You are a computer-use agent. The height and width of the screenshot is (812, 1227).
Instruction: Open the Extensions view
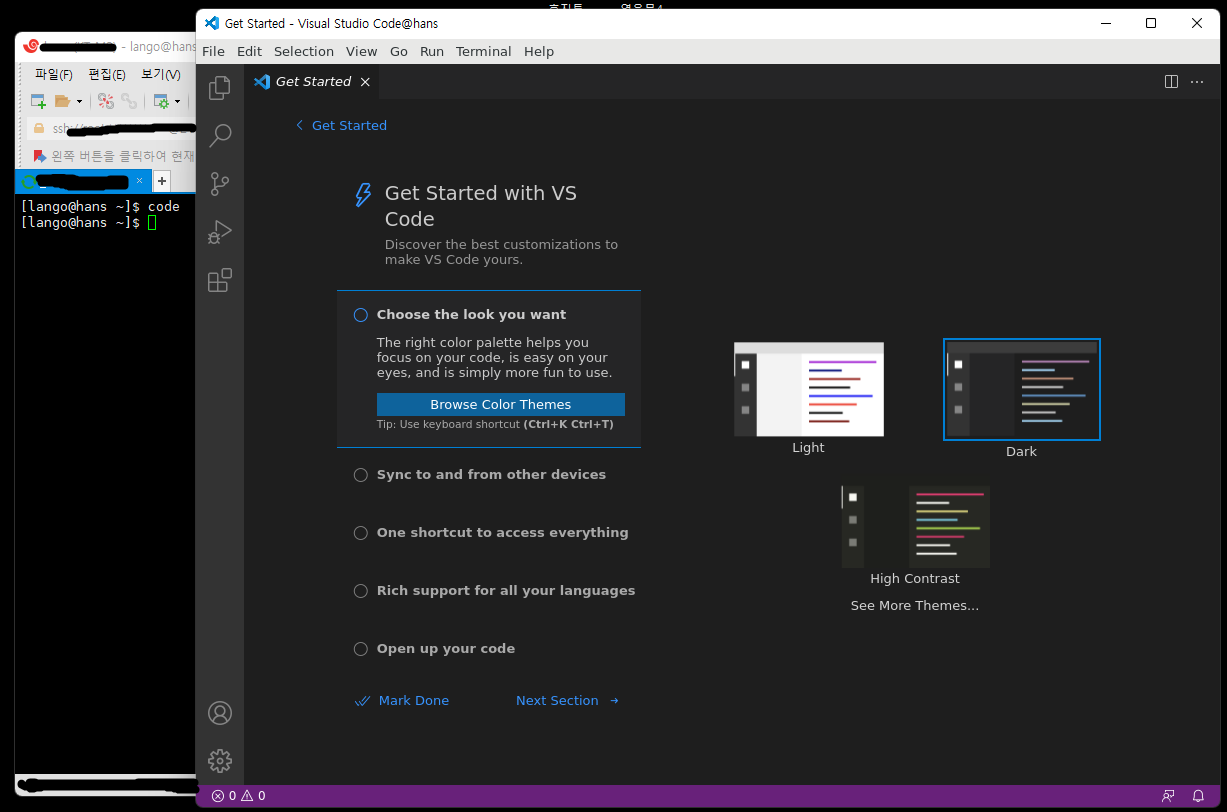220,280
